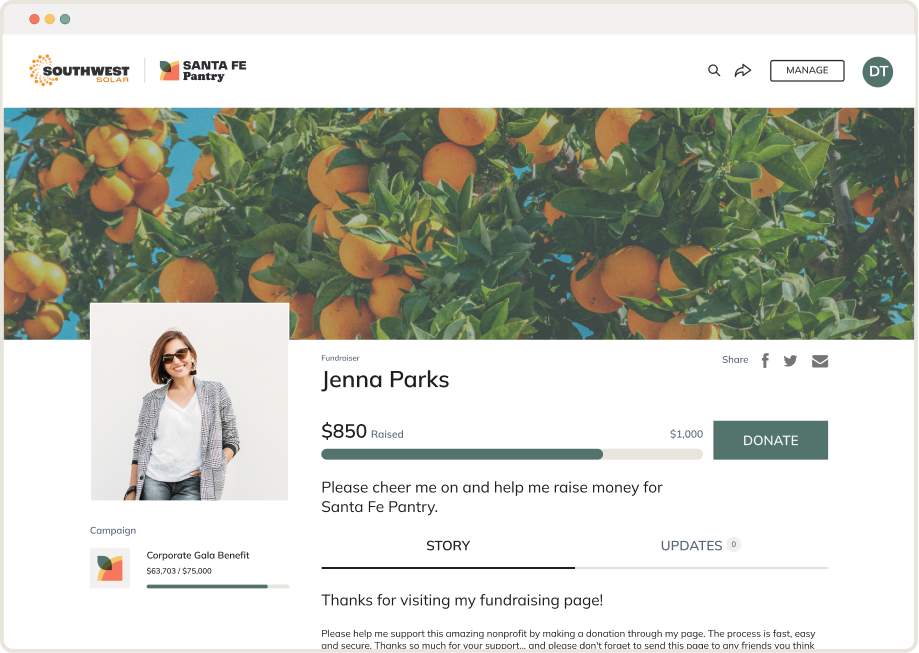
Task: Click the Southwest Solar logo
Action: point(80,70)
